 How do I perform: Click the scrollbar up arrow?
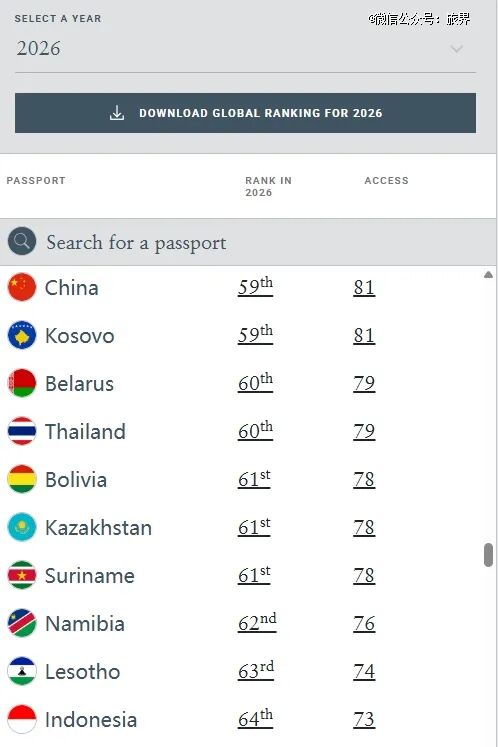[488, 275]
